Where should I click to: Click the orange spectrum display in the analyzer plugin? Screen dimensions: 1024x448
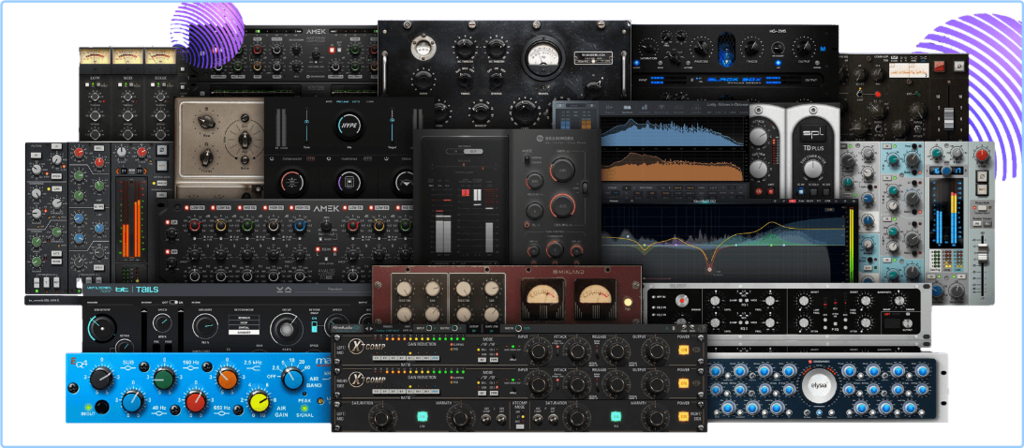[672, 165]
